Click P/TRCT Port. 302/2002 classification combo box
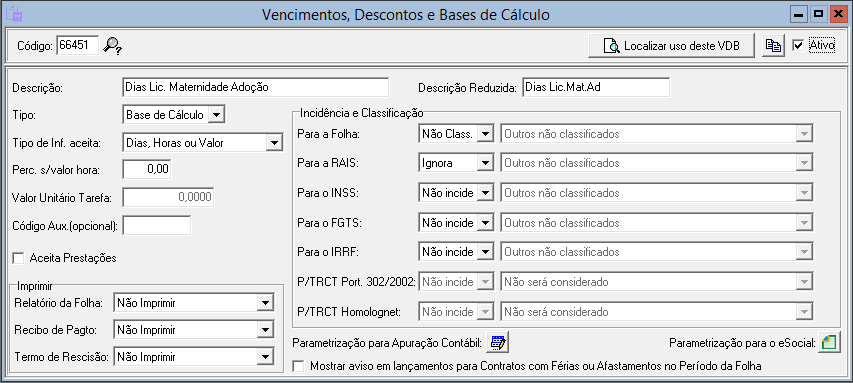853x383 pixels. click(x=657, y=282)
